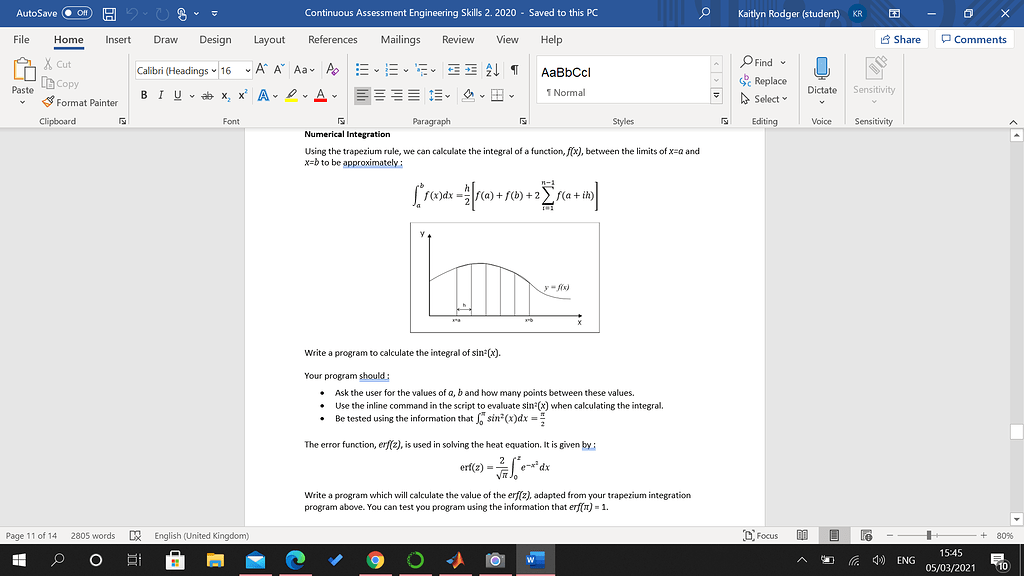Open the Change Case dropdown
1024x576 pixels.
304,69
